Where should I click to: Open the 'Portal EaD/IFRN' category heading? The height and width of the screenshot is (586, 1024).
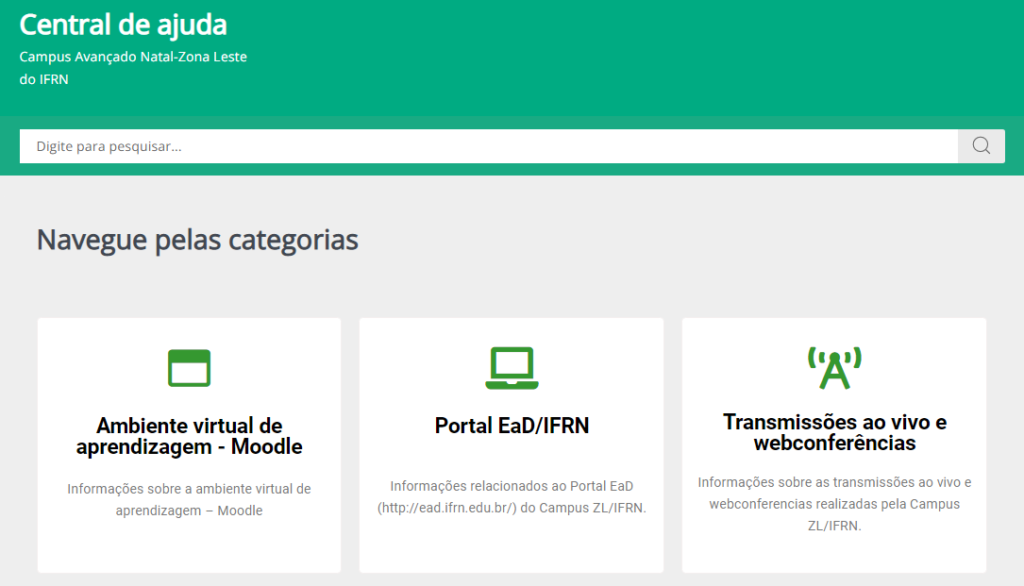[512, 425]
